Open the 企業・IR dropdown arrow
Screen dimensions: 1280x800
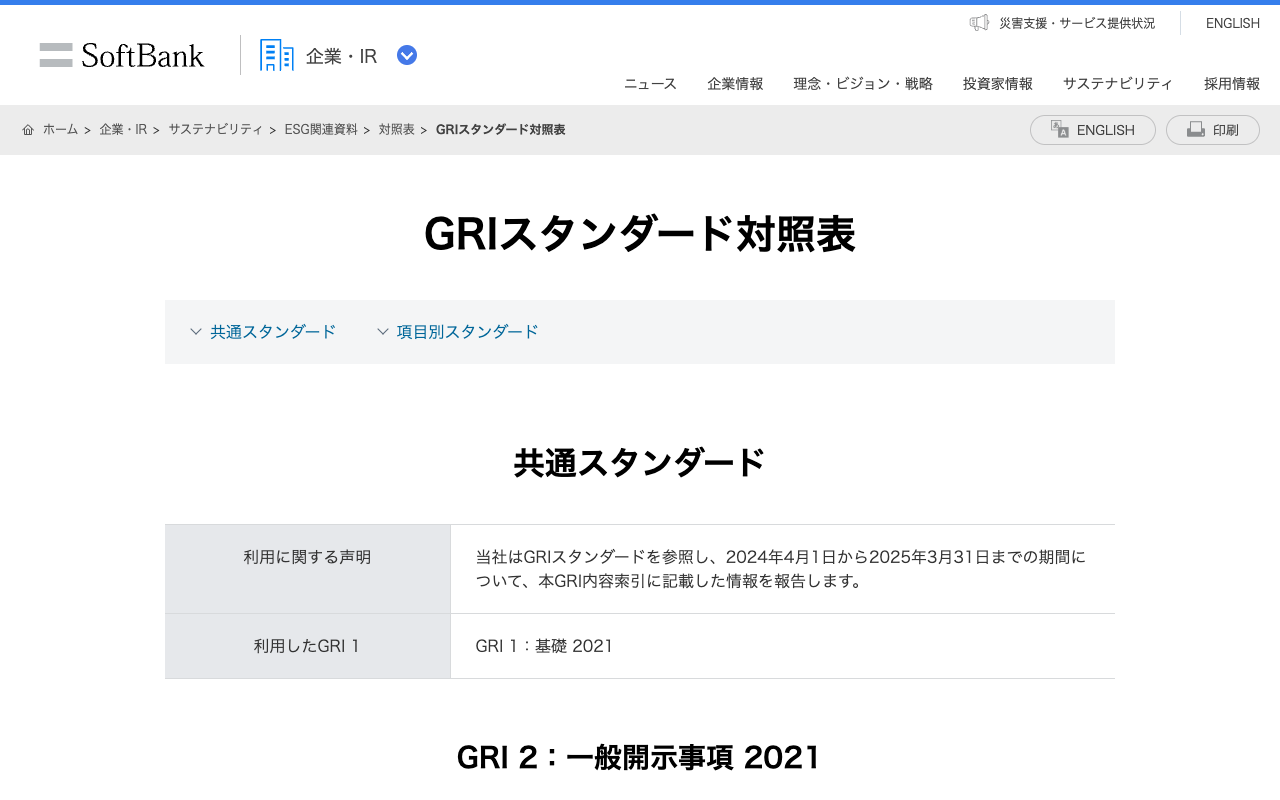(407, 56)
